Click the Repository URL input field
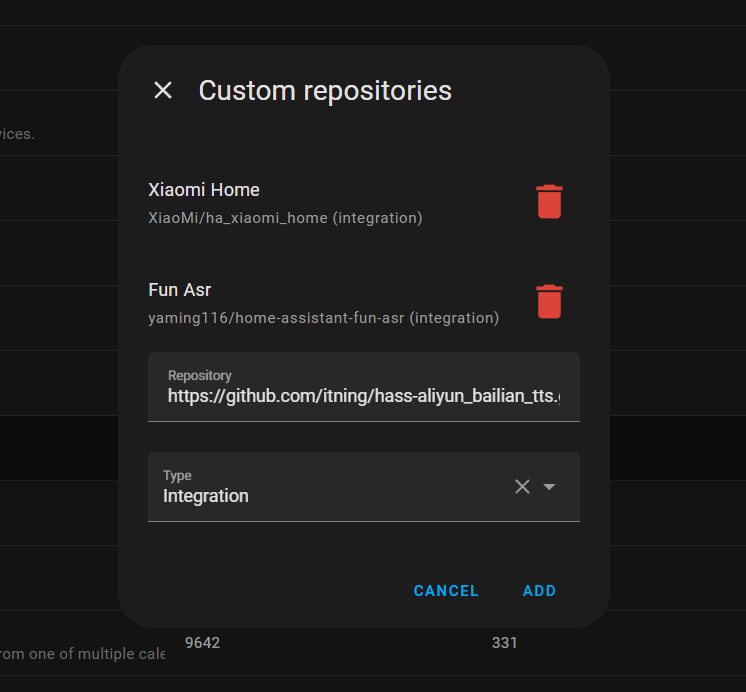 pos(364,387)
